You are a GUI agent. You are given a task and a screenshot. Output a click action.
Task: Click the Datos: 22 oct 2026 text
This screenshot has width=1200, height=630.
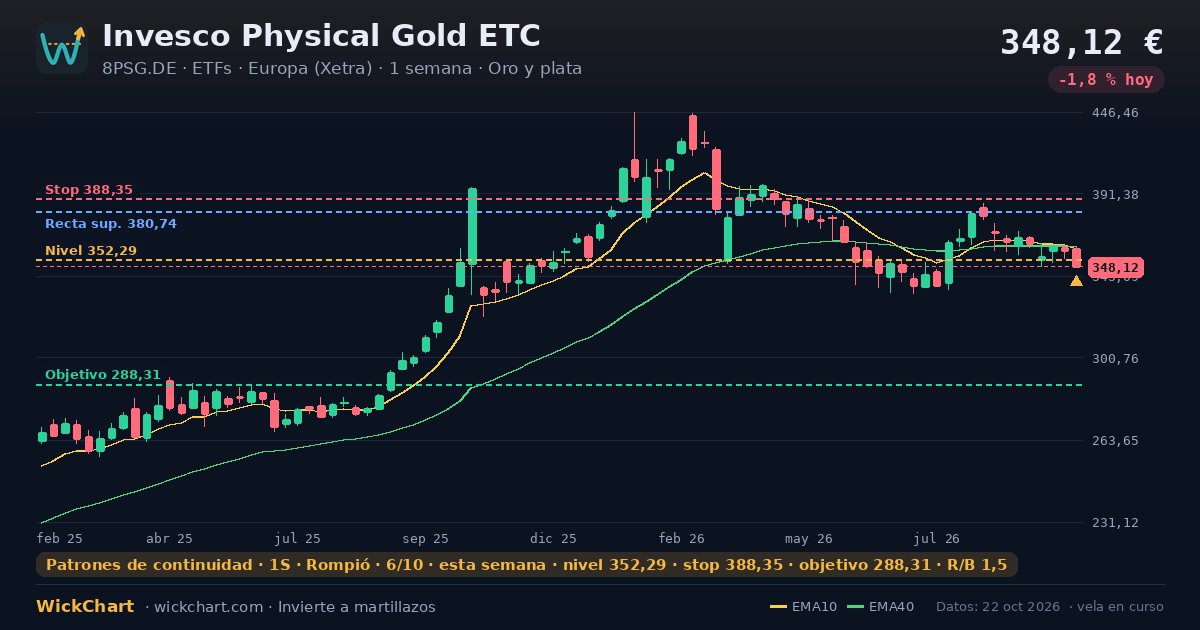(997, 607)
